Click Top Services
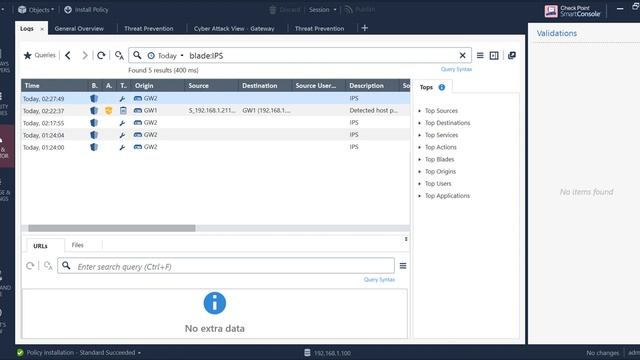Screen dimensions: 640x360 [x=441, y=135]
